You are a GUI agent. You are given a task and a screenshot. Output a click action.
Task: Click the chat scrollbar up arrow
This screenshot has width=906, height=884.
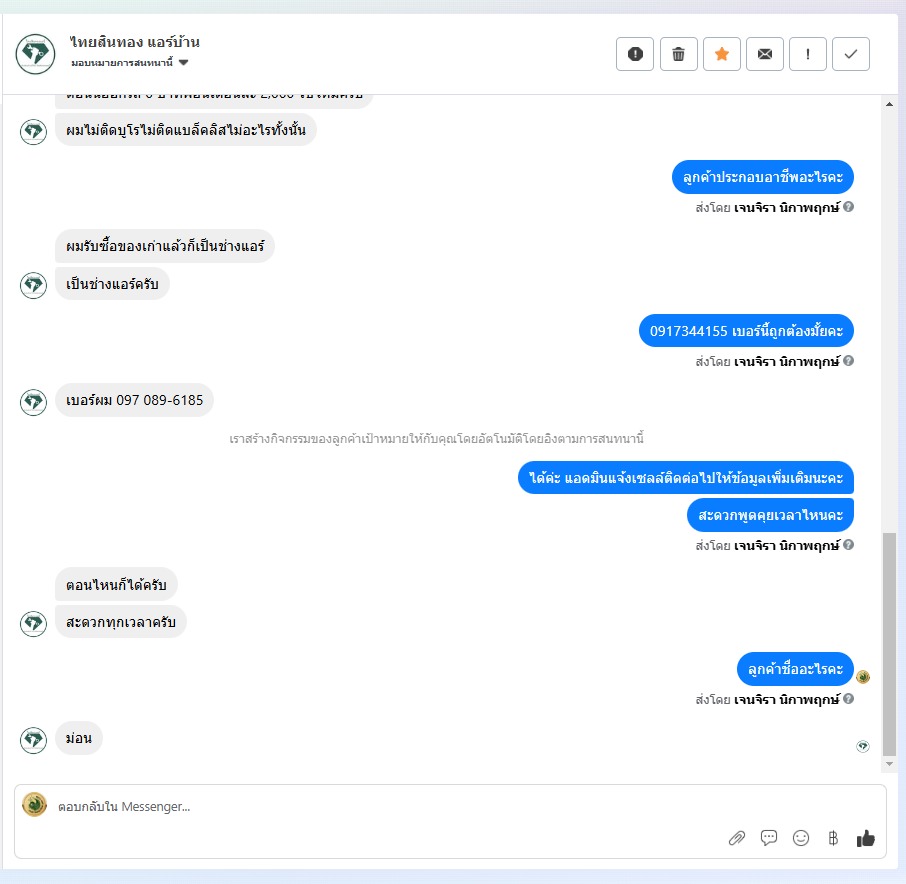(x=889, y=105)
